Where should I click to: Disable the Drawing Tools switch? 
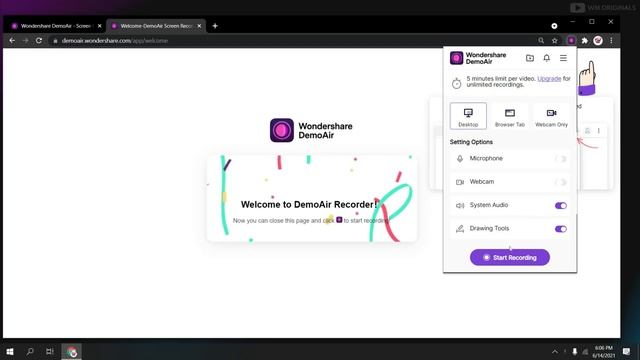(x=561, y=229)
